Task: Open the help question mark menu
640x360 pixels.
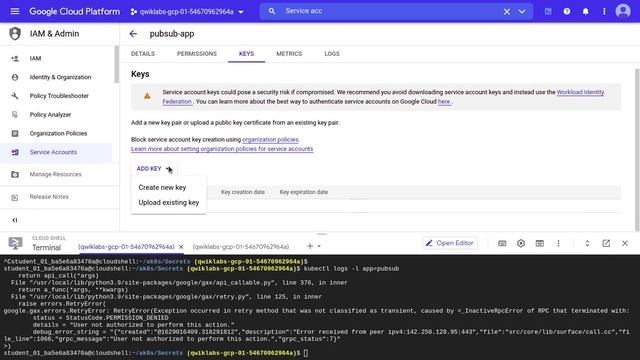Action: coord(567,11)
